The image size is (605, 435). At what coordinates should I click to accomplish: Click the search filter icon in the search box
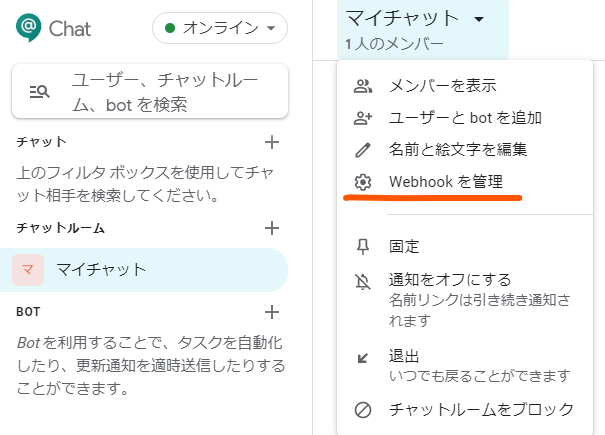click(x=39, y=92)
